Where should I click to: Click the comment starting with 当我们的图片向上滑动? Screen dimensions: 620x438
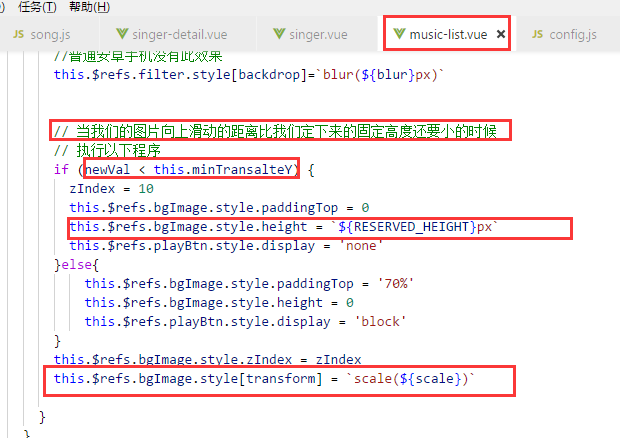click(x=275, y=131)
